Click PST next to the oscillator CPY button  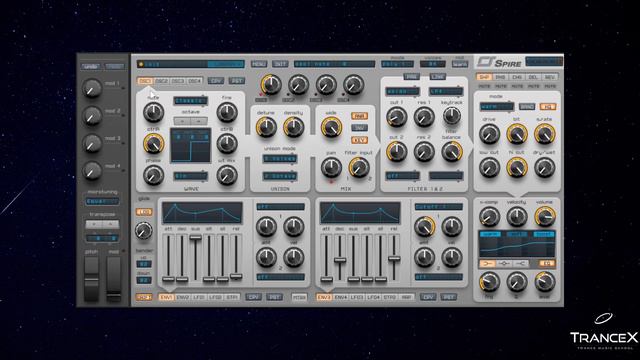pos(236,81)
